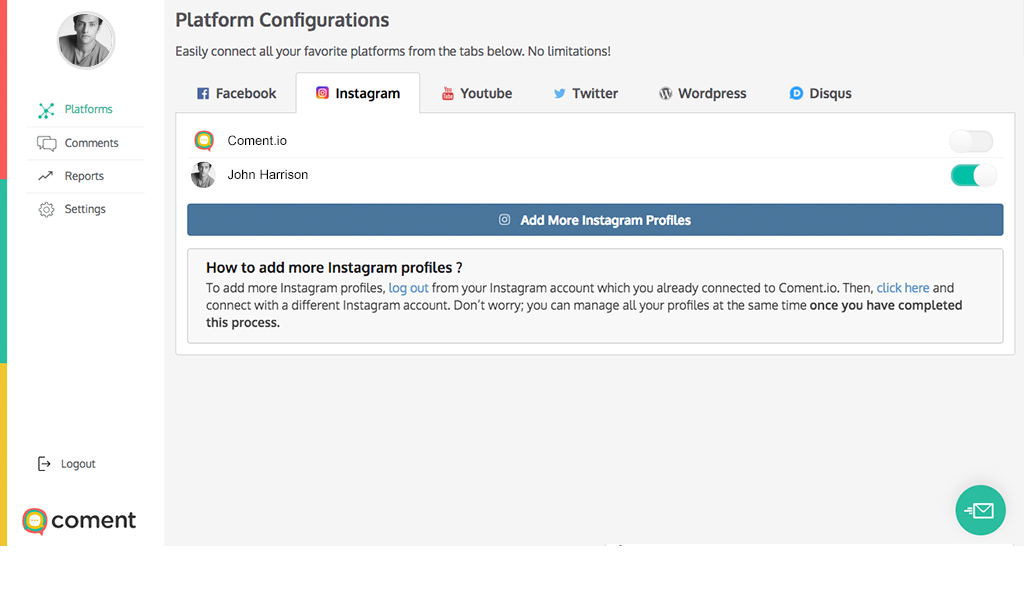The height and width of the screenshot is (600, 1024).
Task: Click the Platforms network icon in sidebar
Action: (46, 110)
